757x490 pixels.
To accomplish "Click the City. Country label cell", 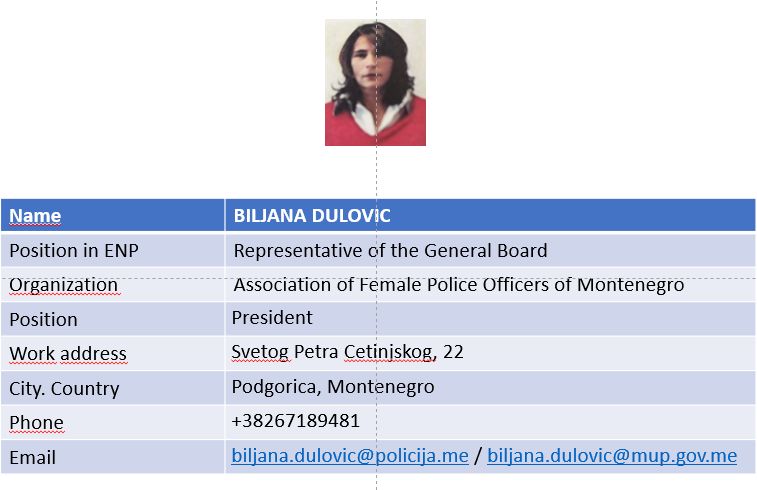I will pyautogui.click(x=112, y=388).
